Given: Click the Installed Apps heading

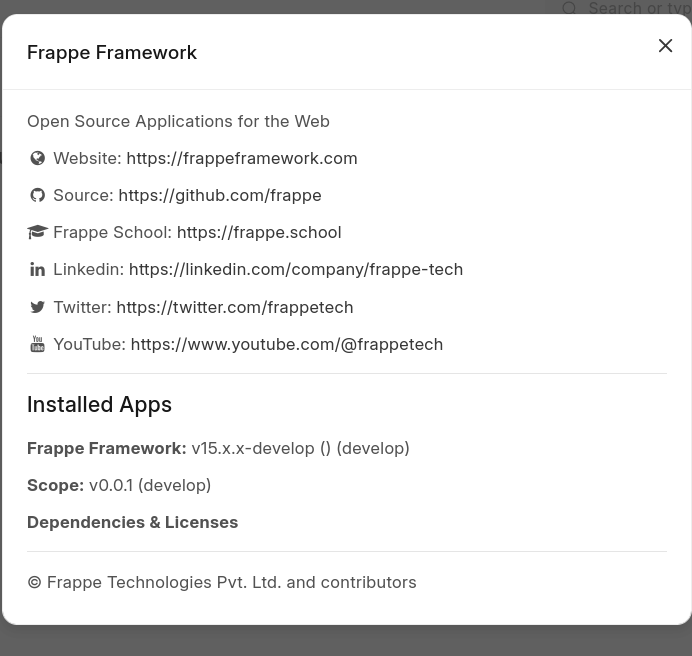Looking at the screenshot, I should (99, 405).
